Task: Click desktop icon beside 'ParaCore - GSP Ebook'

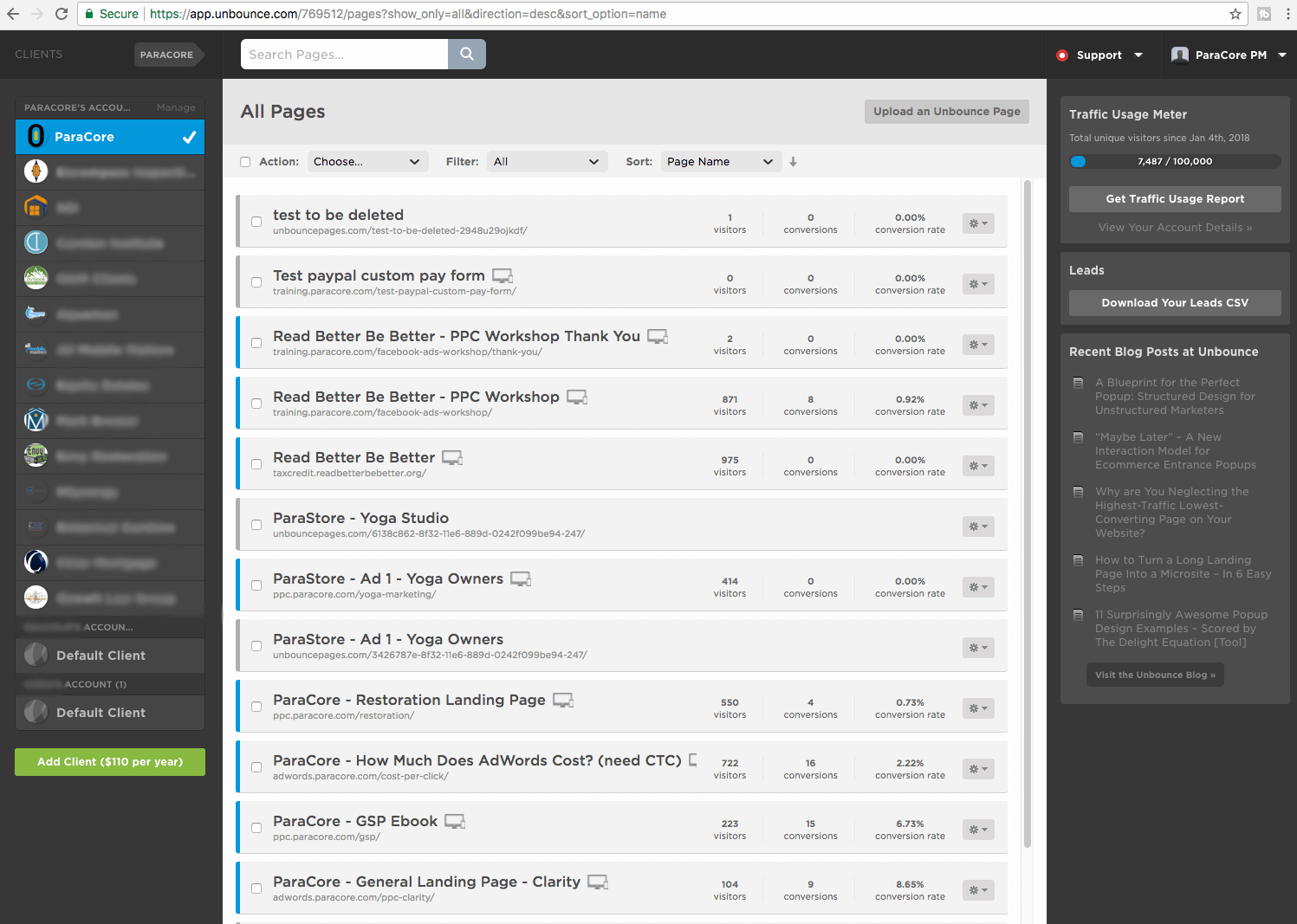Action: 455,822
